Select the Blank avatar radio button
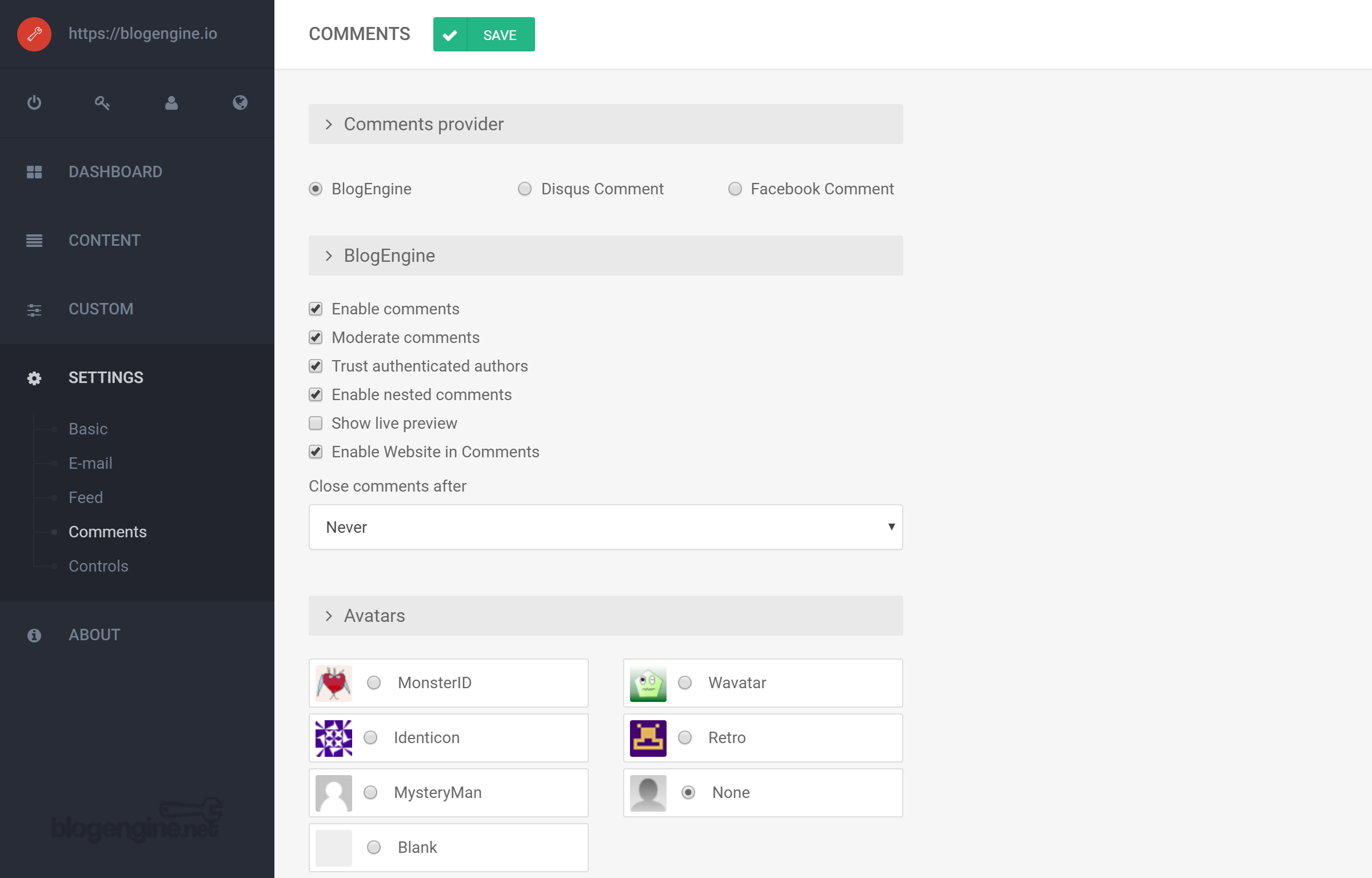The image size is (1372, 878). (374, 847)
